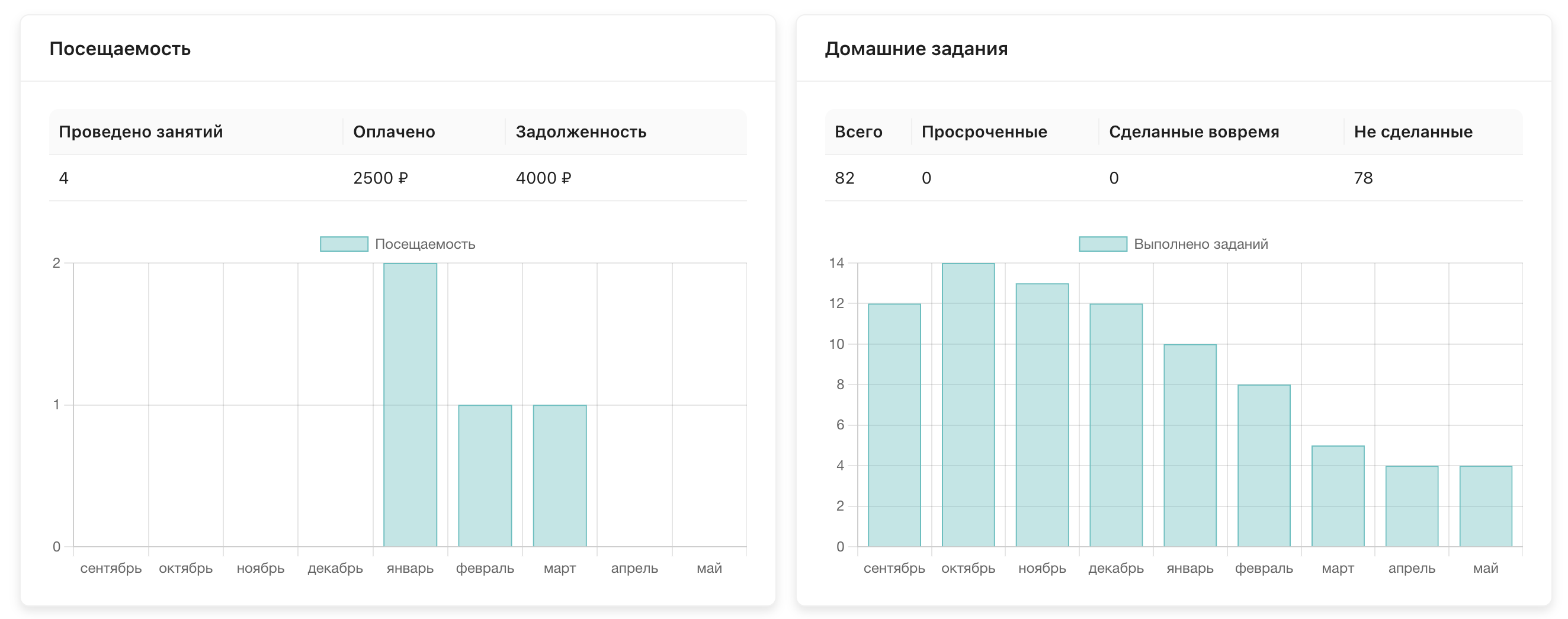Click the Посещаемость legend swatch

pyautogui.click(x=343, y=244)
